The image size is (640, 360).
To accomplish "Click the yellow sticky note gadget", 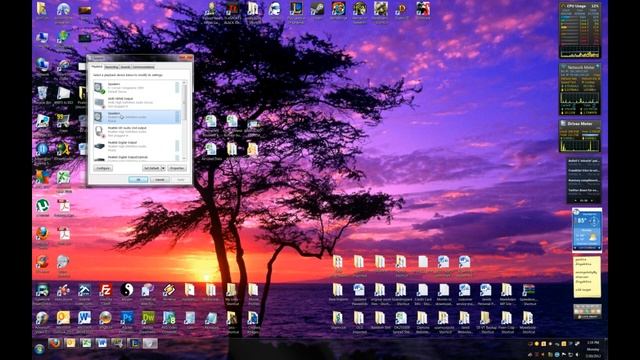I will coord(587,277).
